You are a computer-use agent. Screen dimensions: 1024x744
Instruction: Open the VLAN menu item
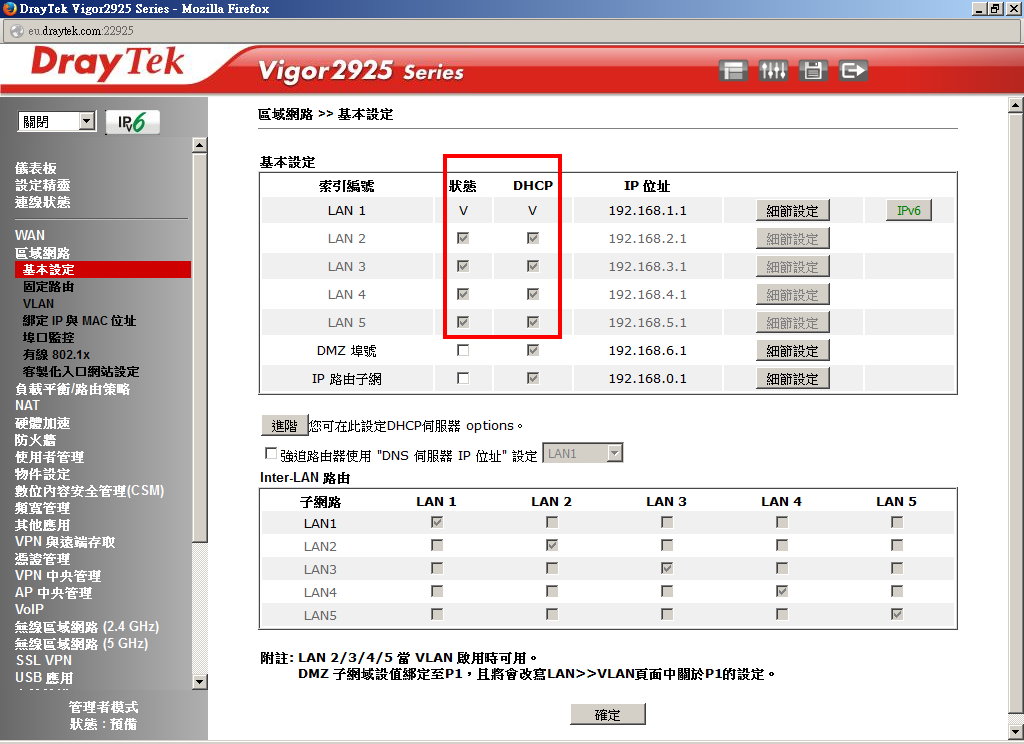click(x=39, y=304)
